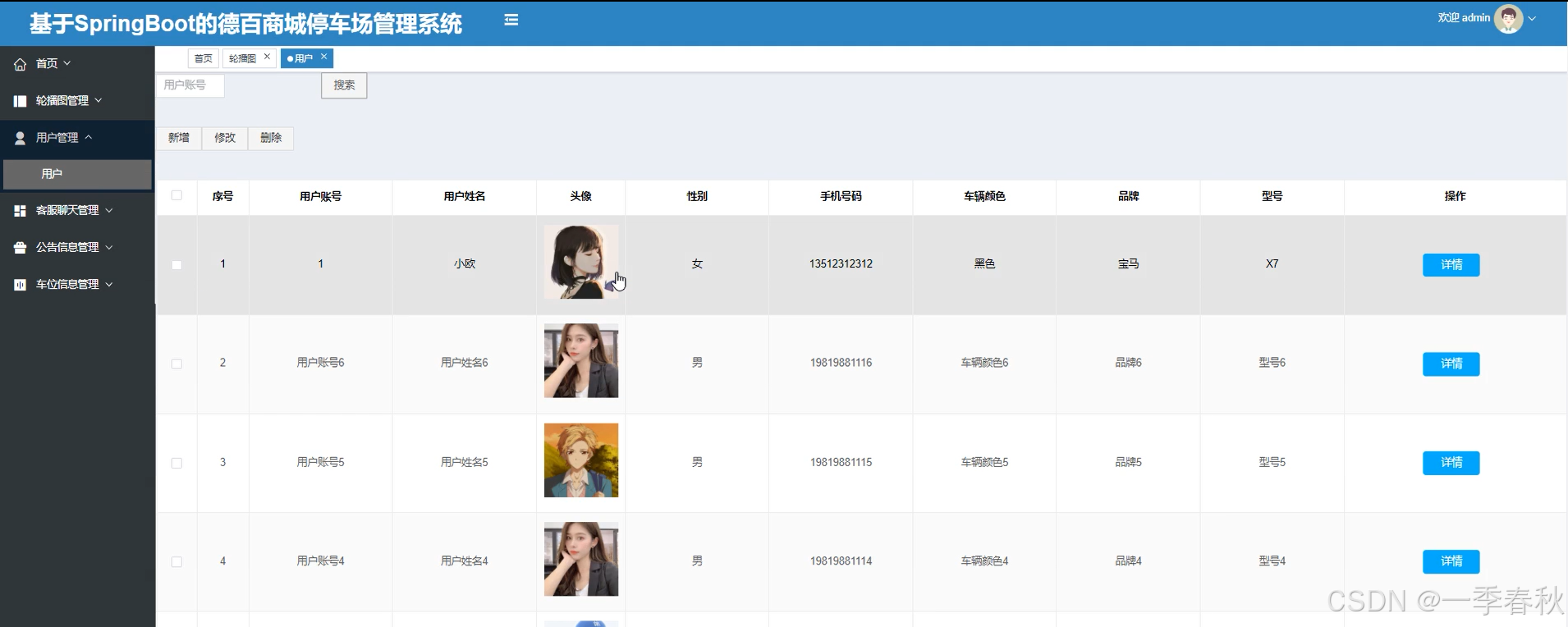This screenshot has width=1568, height=627.
Task: Click anime avatar thumbnail of 用户姓名5
Action: coord(581,460)
